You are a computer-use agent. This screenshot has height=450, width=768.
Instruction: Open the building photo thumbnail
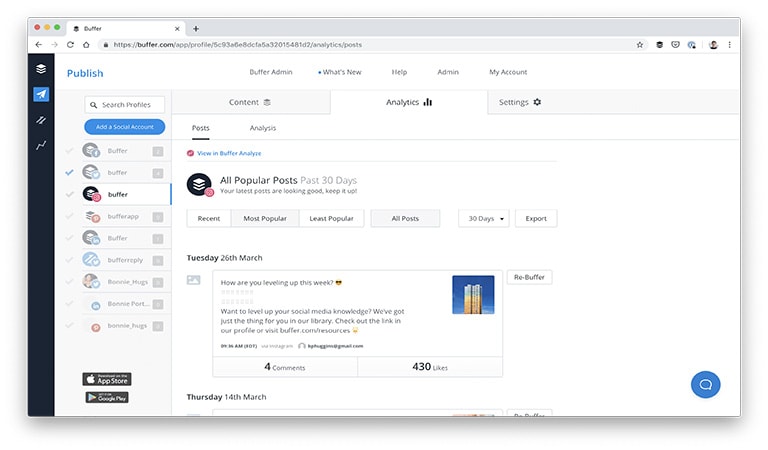pos(473,294)
